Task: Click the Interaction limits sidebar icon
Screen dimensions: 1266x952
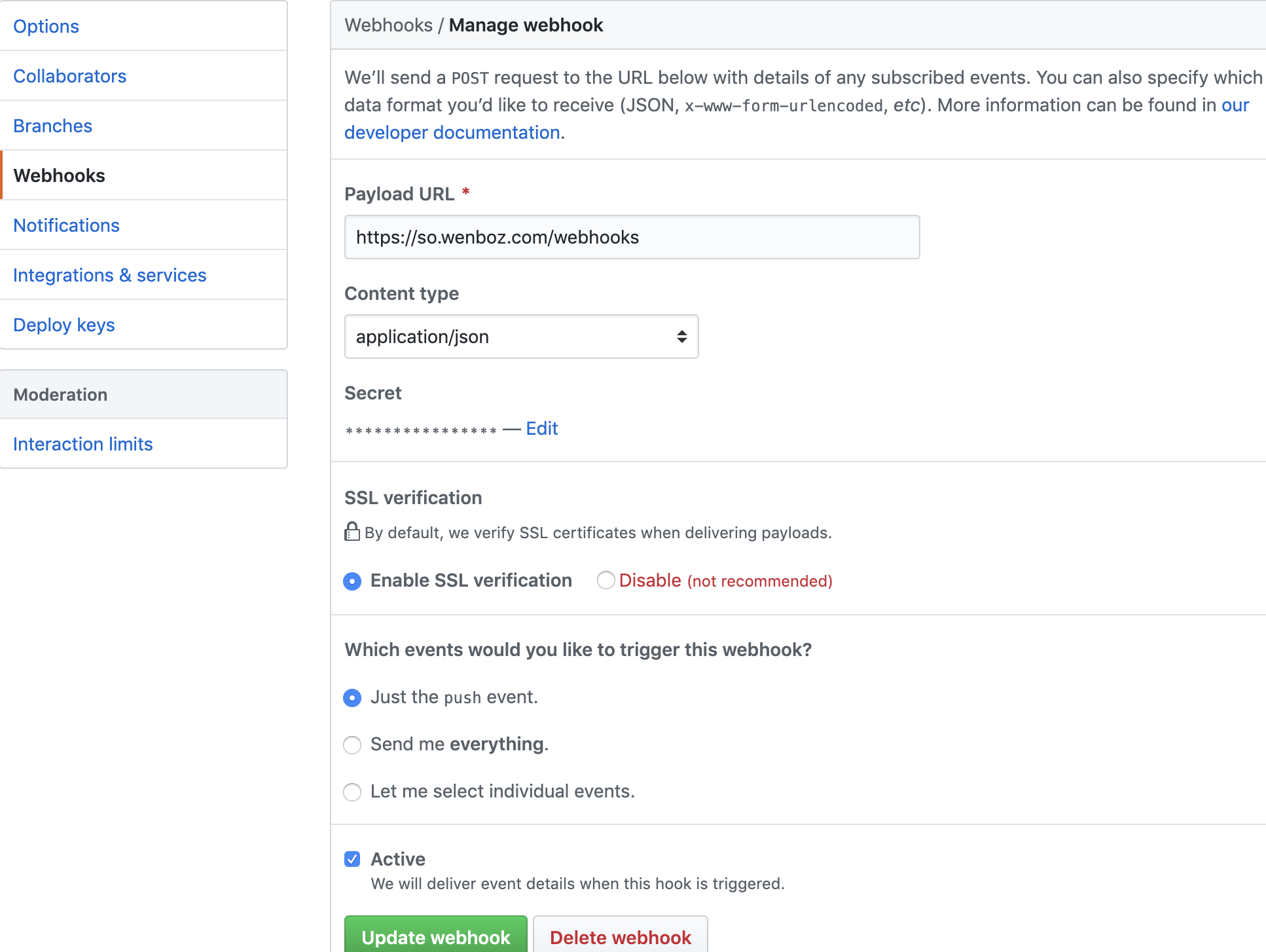Action: (82, 443)
